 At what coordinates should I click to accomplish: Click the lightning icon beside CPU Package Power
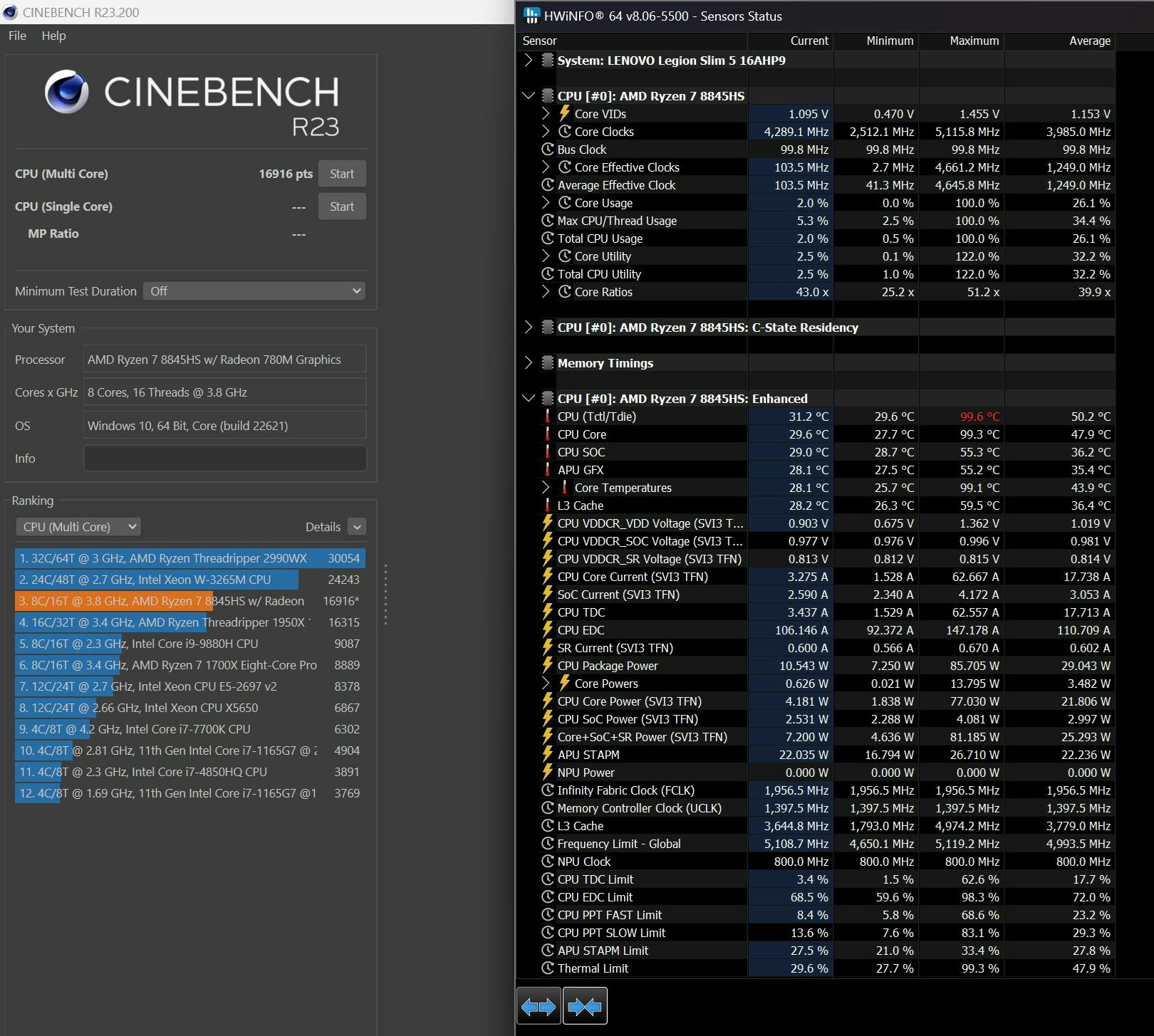point(547,666)
